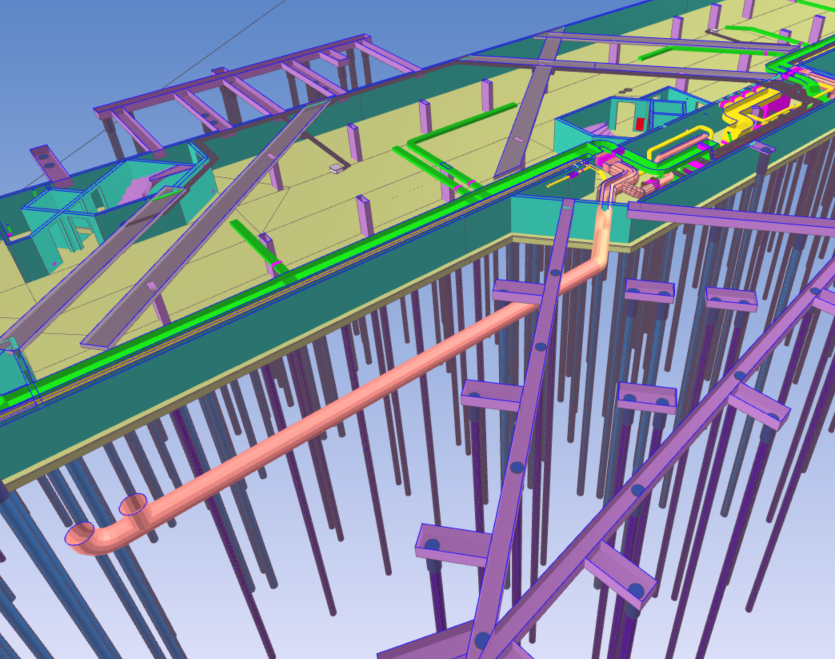Select the long green cable tray along slab edge
The width and height of the screenshot is (835, 659).
[250, 298]
